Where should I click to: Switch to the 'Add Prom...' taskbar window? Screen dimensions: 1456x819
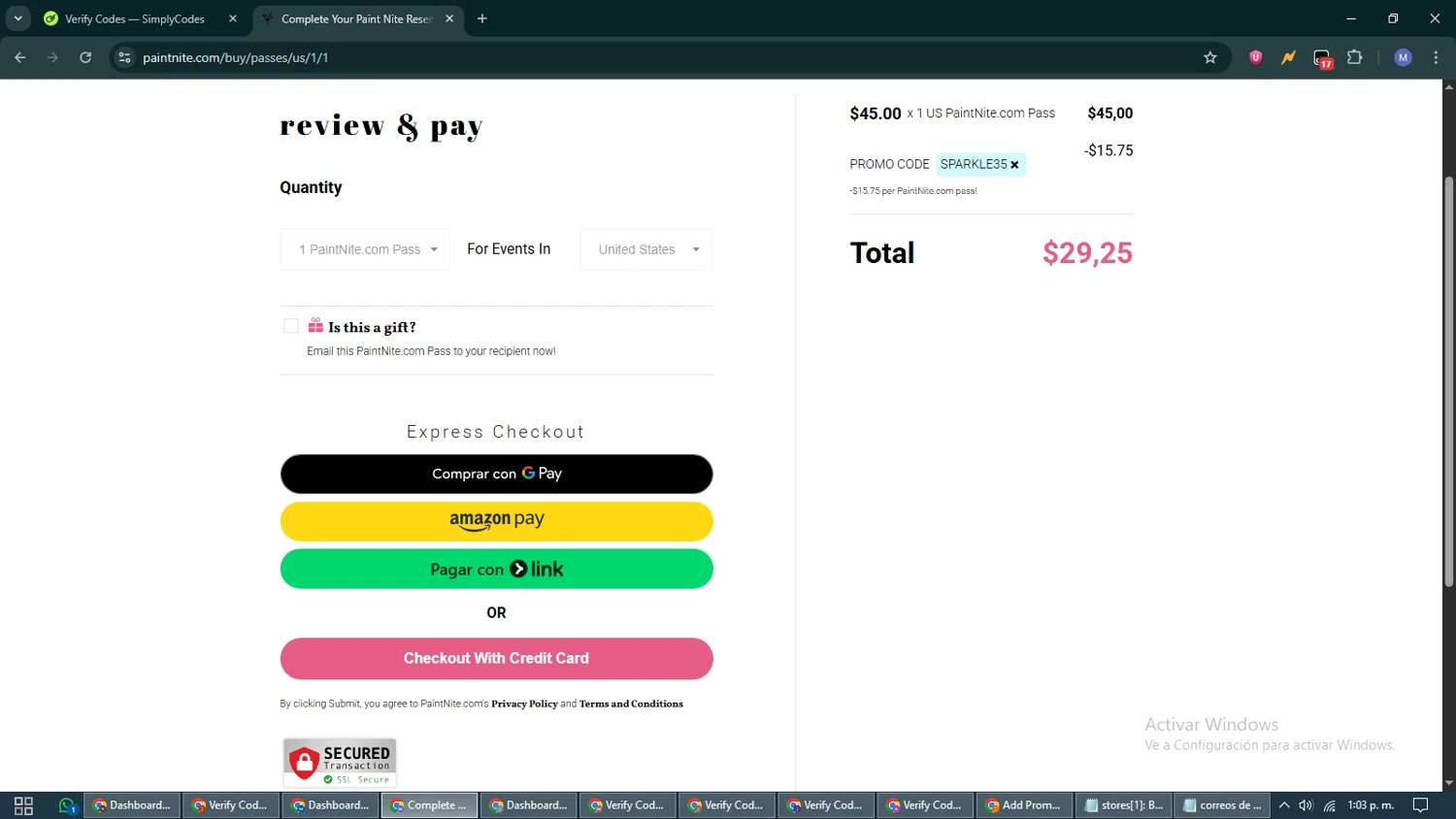pos(1024,805)
